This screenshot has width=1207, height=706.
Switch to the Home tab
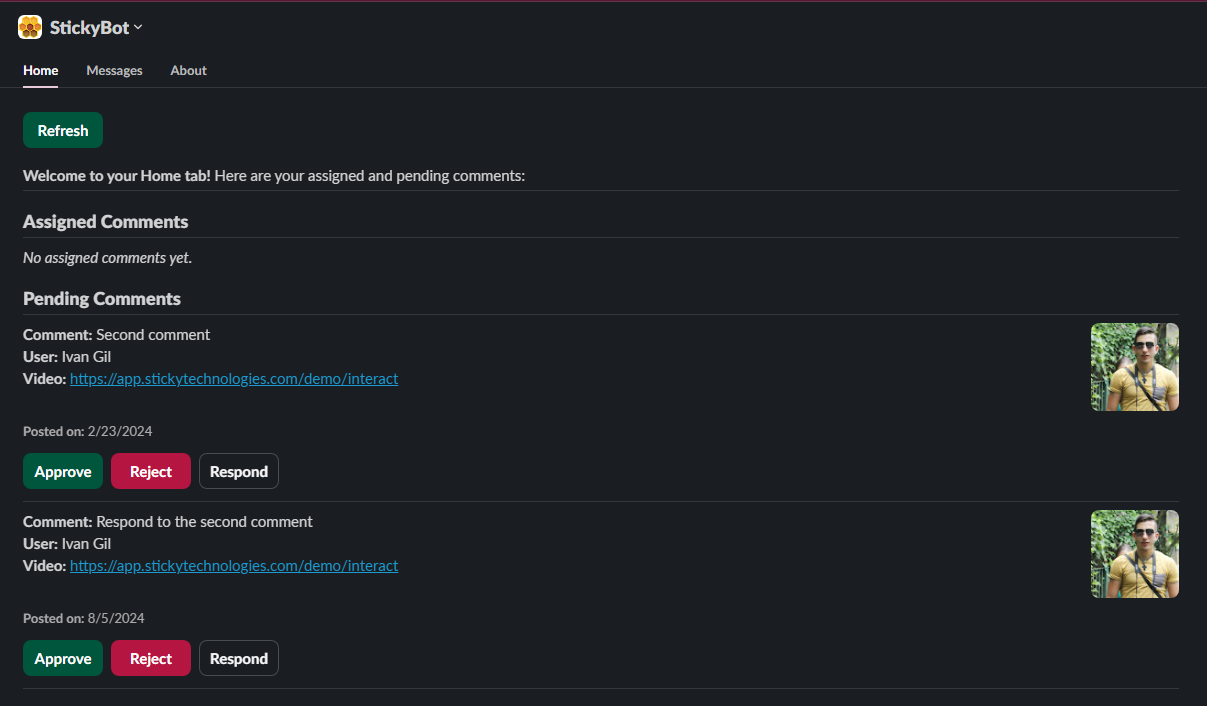[41, 71]
